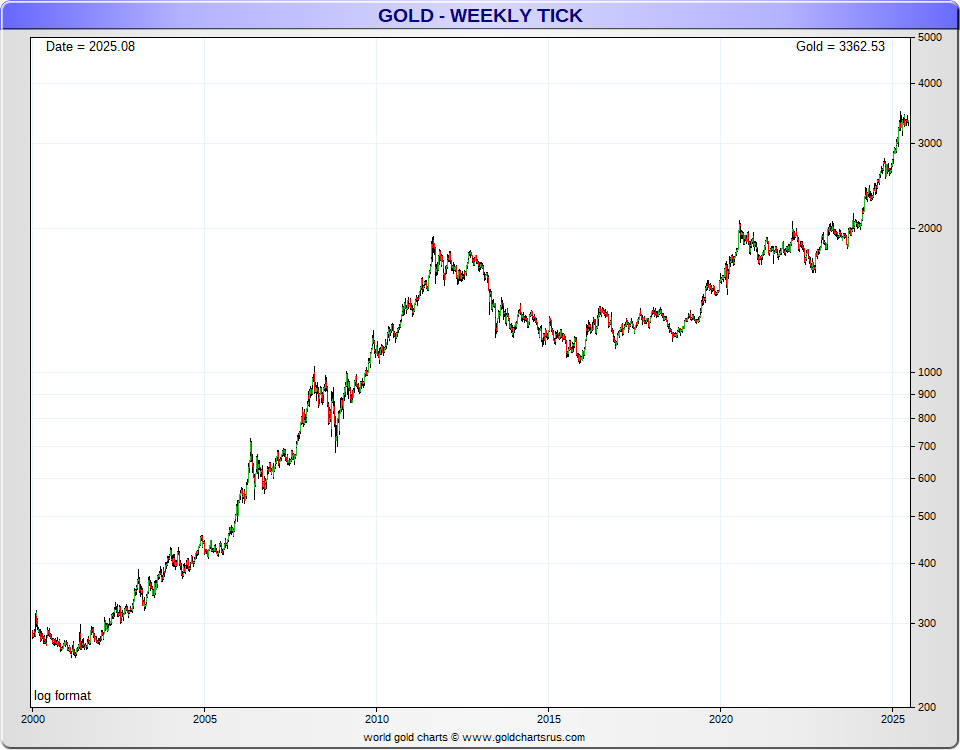The height and width of the screenshot is (750, 960).
Task: Click the 2020 x-axis label
Action: 721,719
